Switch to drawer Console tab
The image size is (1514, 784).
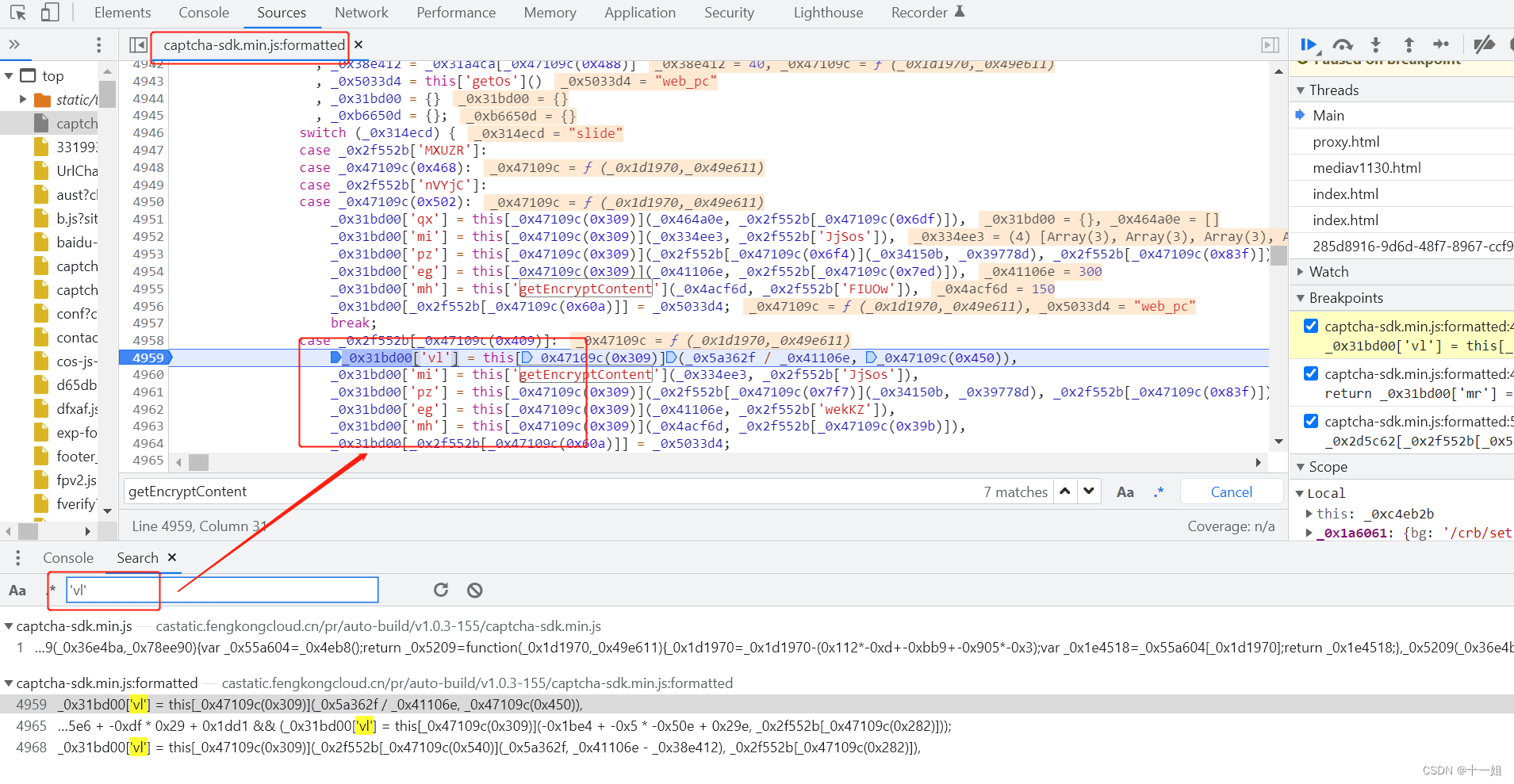(68, 558)
